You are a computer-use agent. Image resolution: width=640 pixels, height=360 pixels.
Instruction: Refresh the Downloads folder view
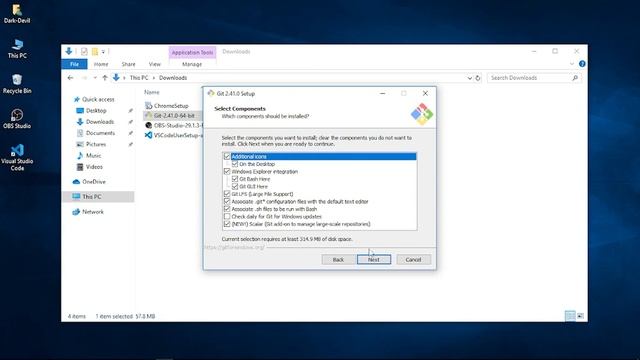(478, 78)
